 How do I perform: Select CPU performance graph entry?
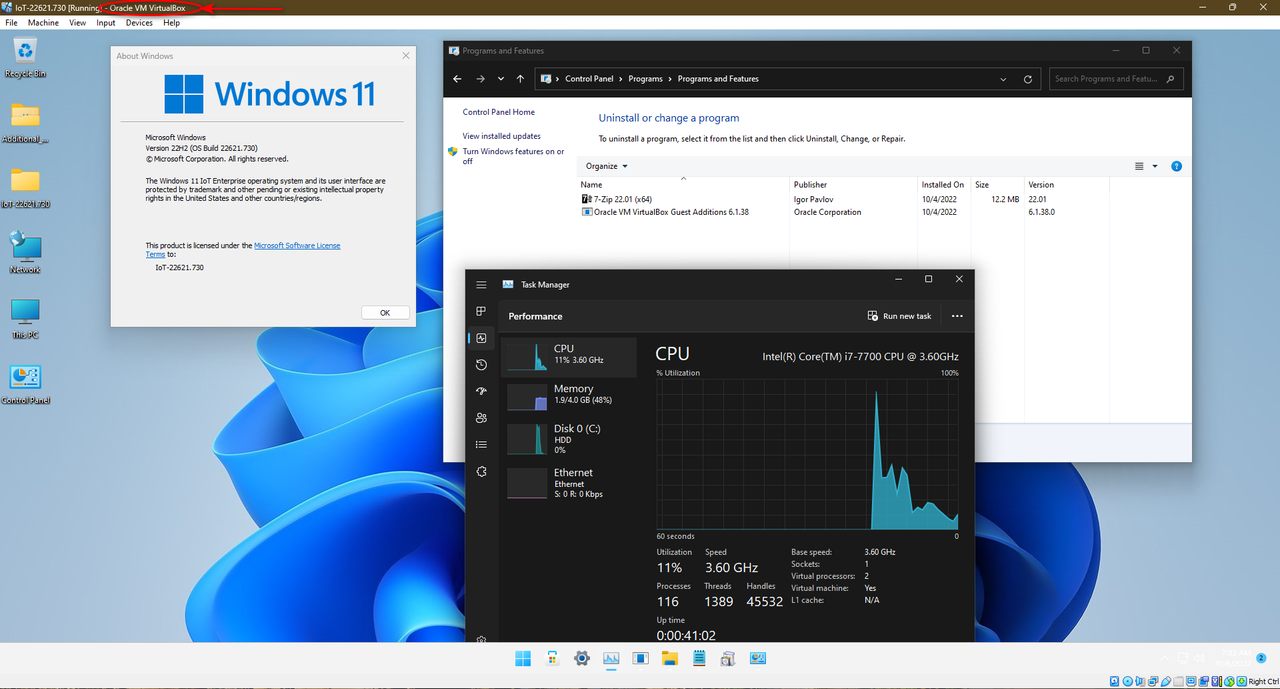tap(569, 355)
